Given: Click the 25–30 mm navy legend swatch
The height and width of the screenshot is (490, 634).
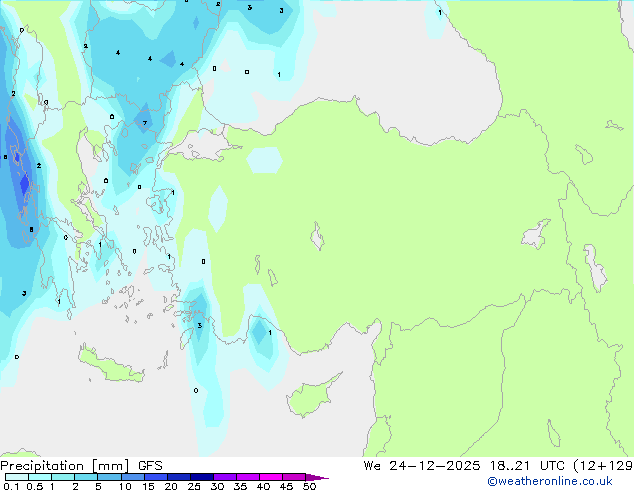Looking at the screenshot, I should click(x=201, y=477).
